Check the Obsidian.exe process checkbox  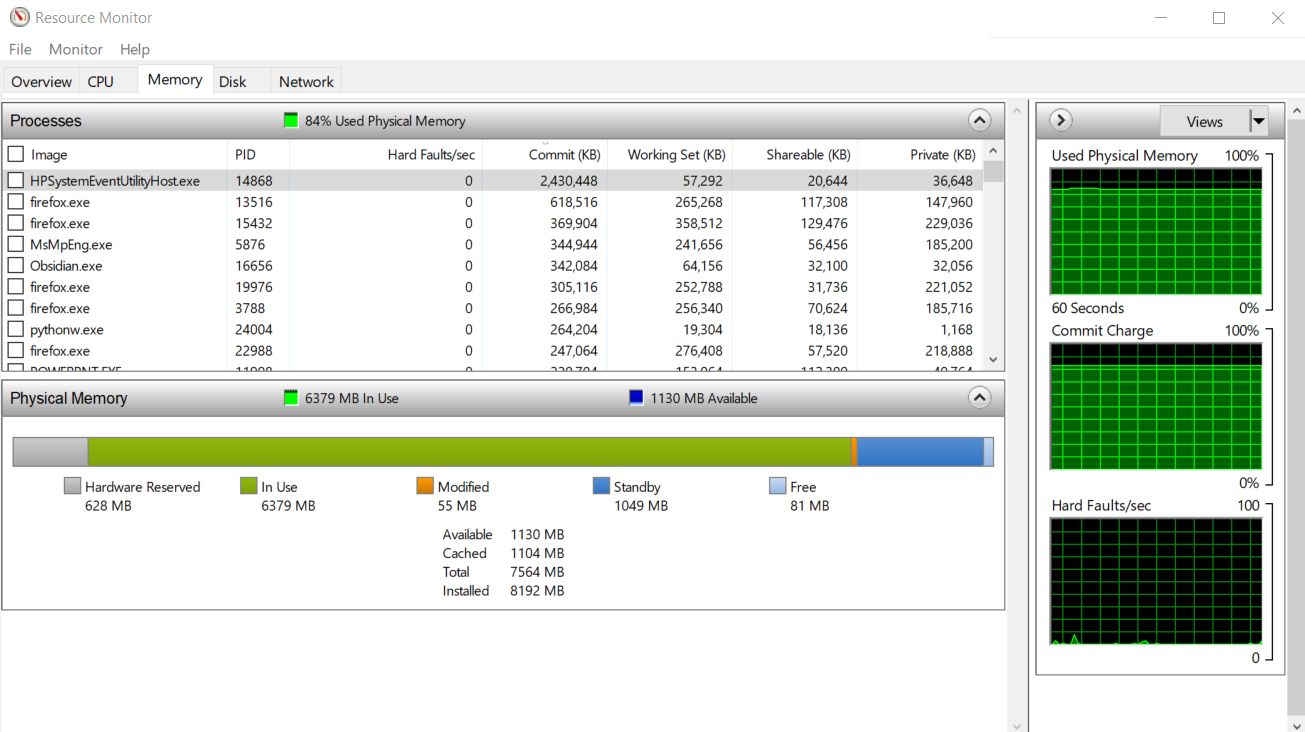click(14, 265)
